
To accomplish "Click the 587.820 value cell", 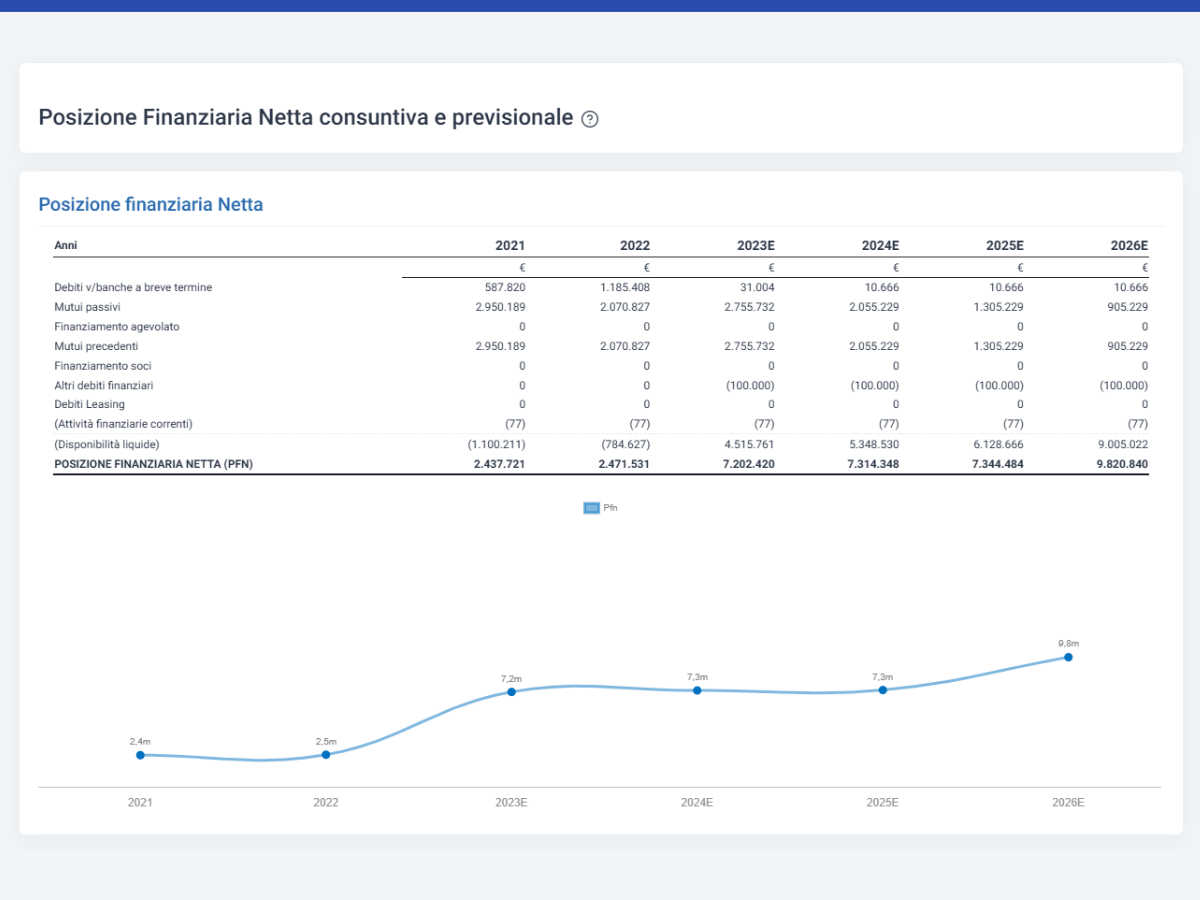I will (x=505, y=287).
